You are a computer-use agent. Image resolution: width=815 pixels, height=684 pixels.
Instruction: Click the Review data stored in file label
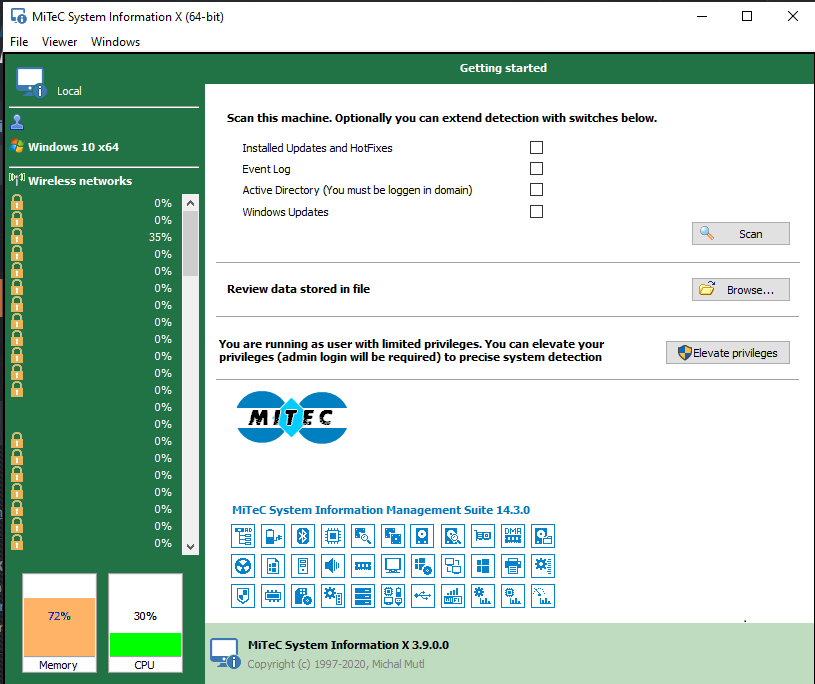tap(298, 289)
